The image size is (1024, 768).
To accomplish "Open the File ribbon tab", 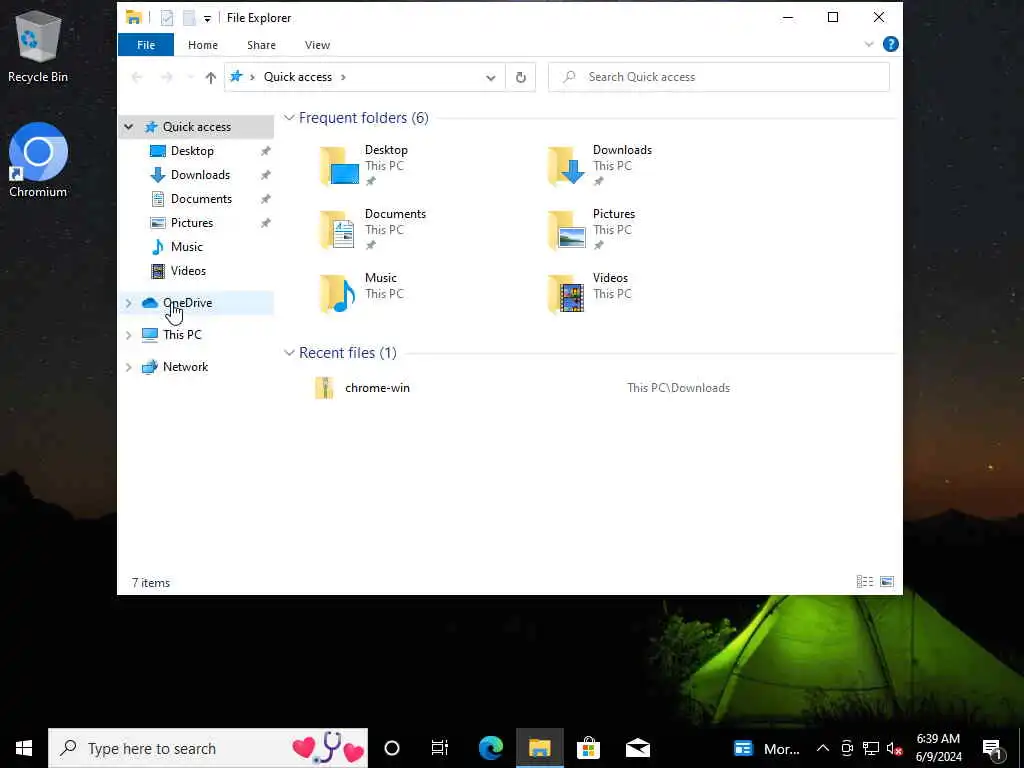I will point(146,45).
